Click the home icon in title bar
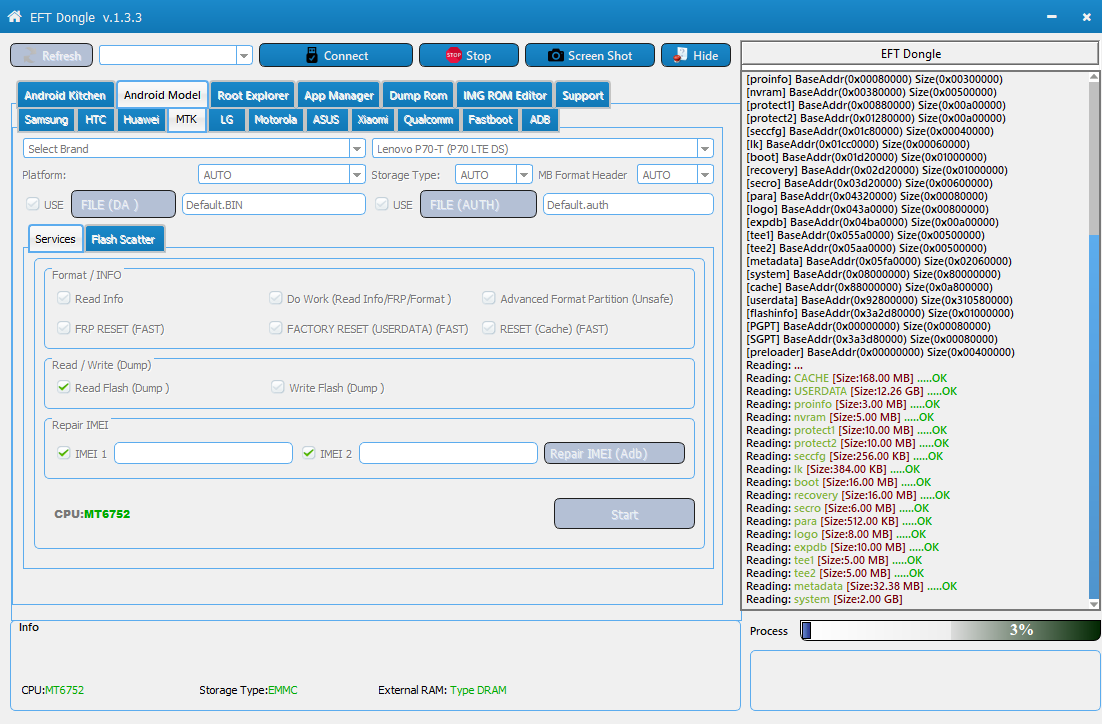This screenshot has width=1102, height=724. [14, 16]
